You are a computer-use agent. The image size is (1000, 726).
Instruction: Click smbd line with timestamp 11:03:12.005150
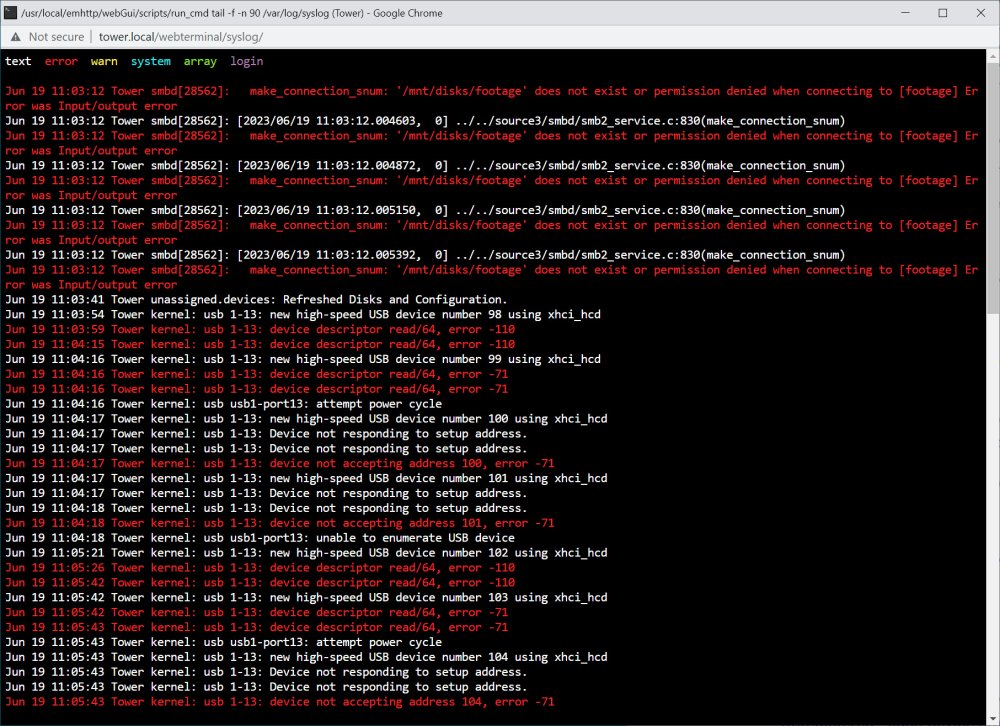point(425,210)
